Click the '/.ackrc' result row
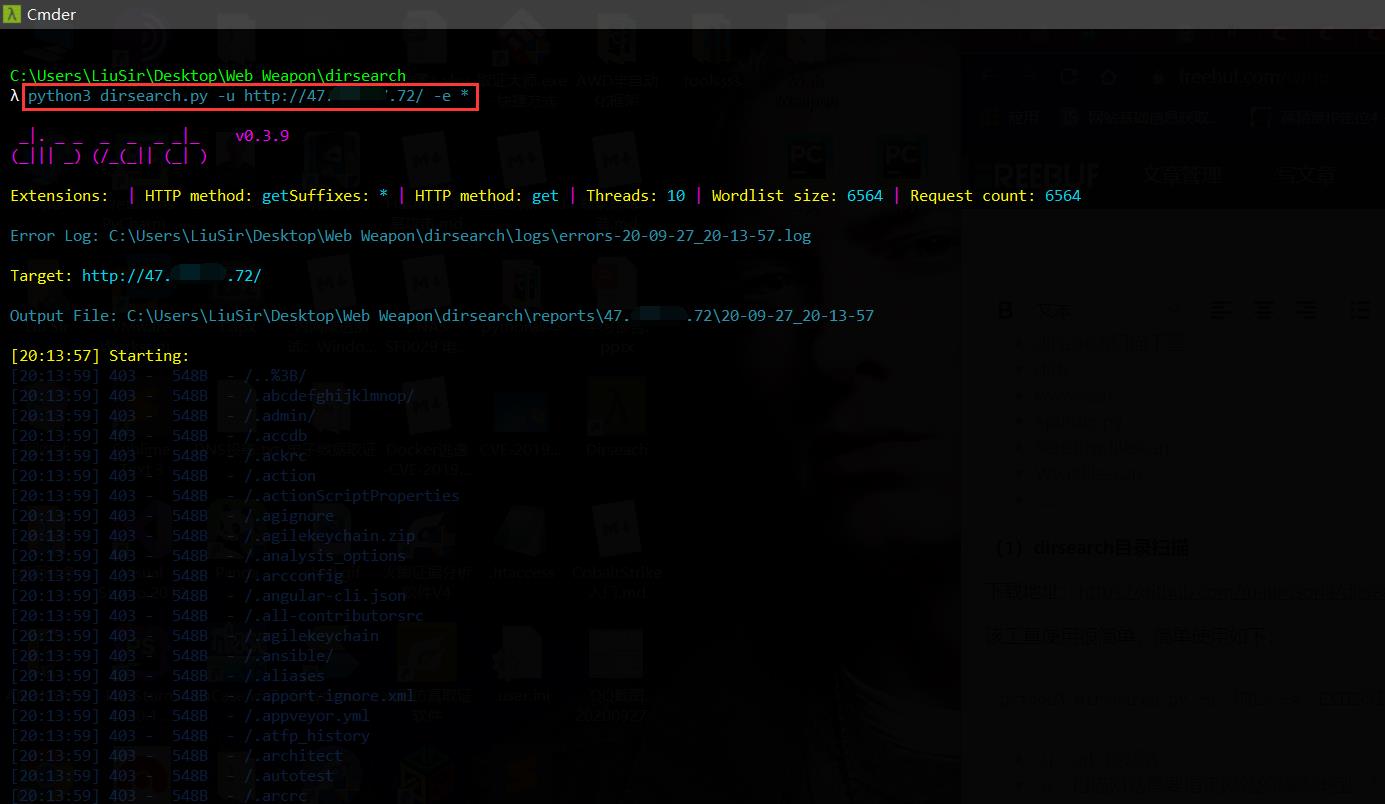The width and height of the screenshot is (1385, 804). click(159, 456)
